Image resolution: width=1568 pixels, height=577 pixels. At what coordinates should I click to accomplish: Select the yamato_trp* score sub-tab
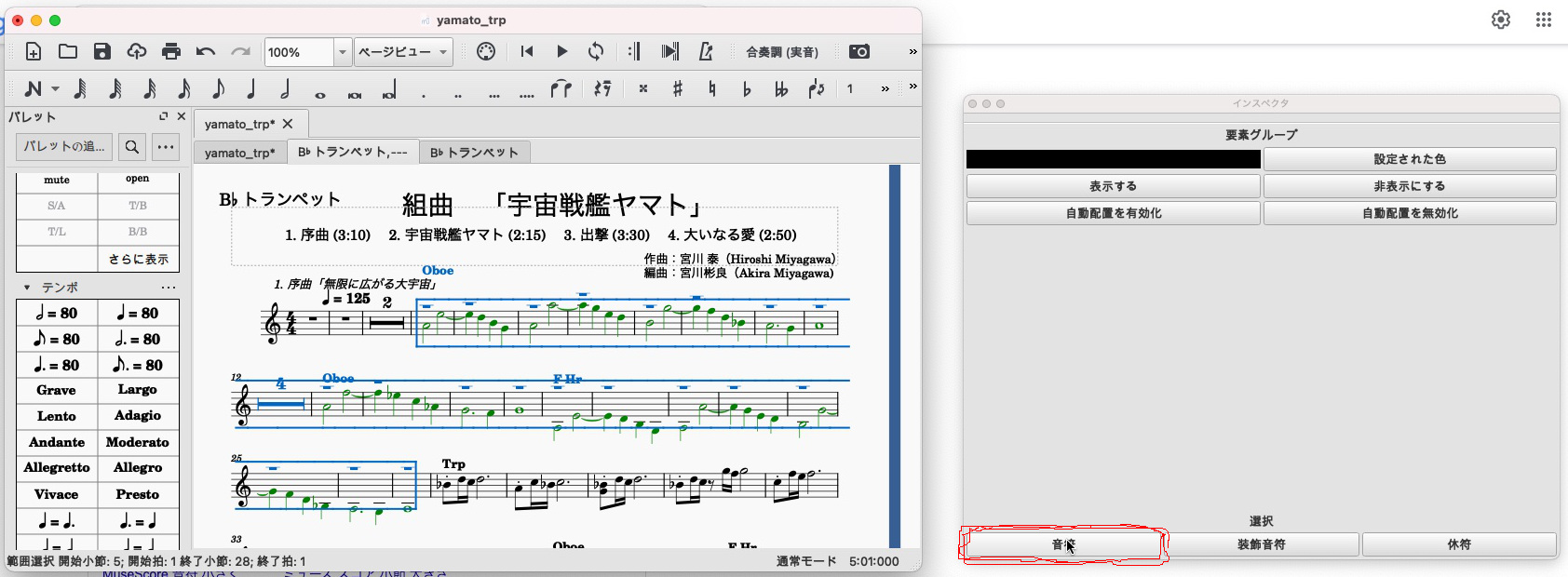tap(239, 154)
